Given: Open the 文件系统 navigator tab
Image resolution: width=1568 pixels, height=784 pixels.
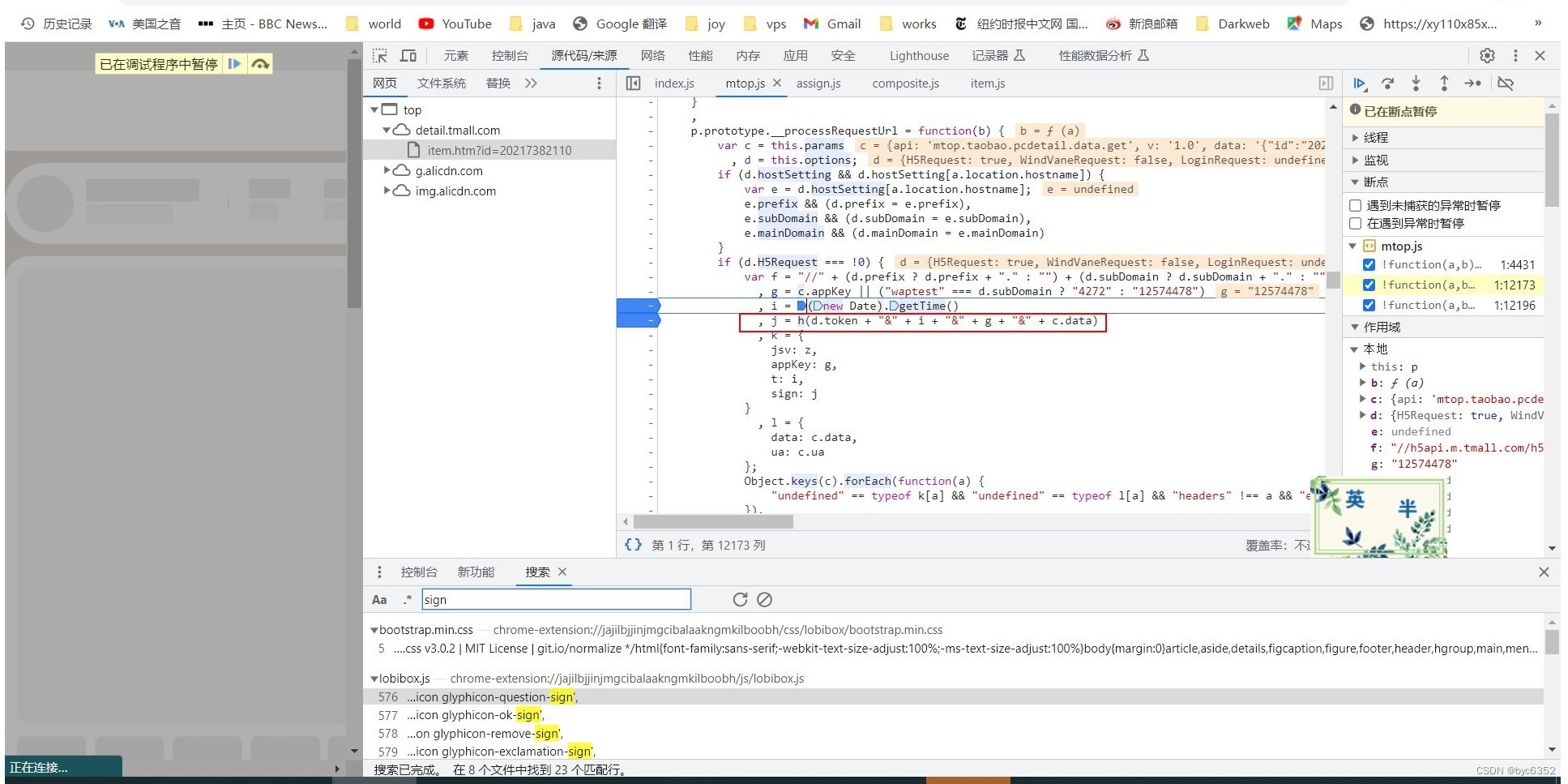Looking at the screenshot, I should pyautogui.click(x=442, y=84).
